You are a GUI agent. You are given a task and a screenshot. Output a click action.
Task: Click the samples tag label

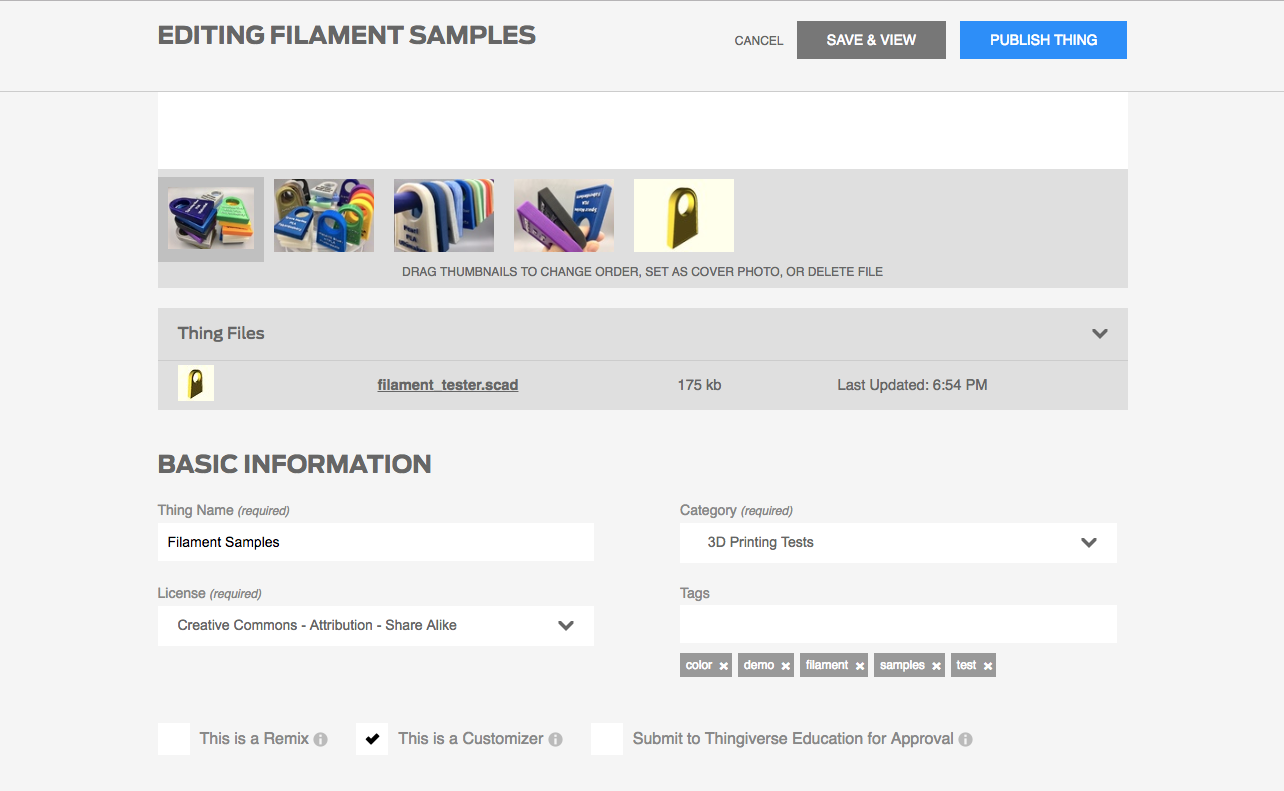903,665
